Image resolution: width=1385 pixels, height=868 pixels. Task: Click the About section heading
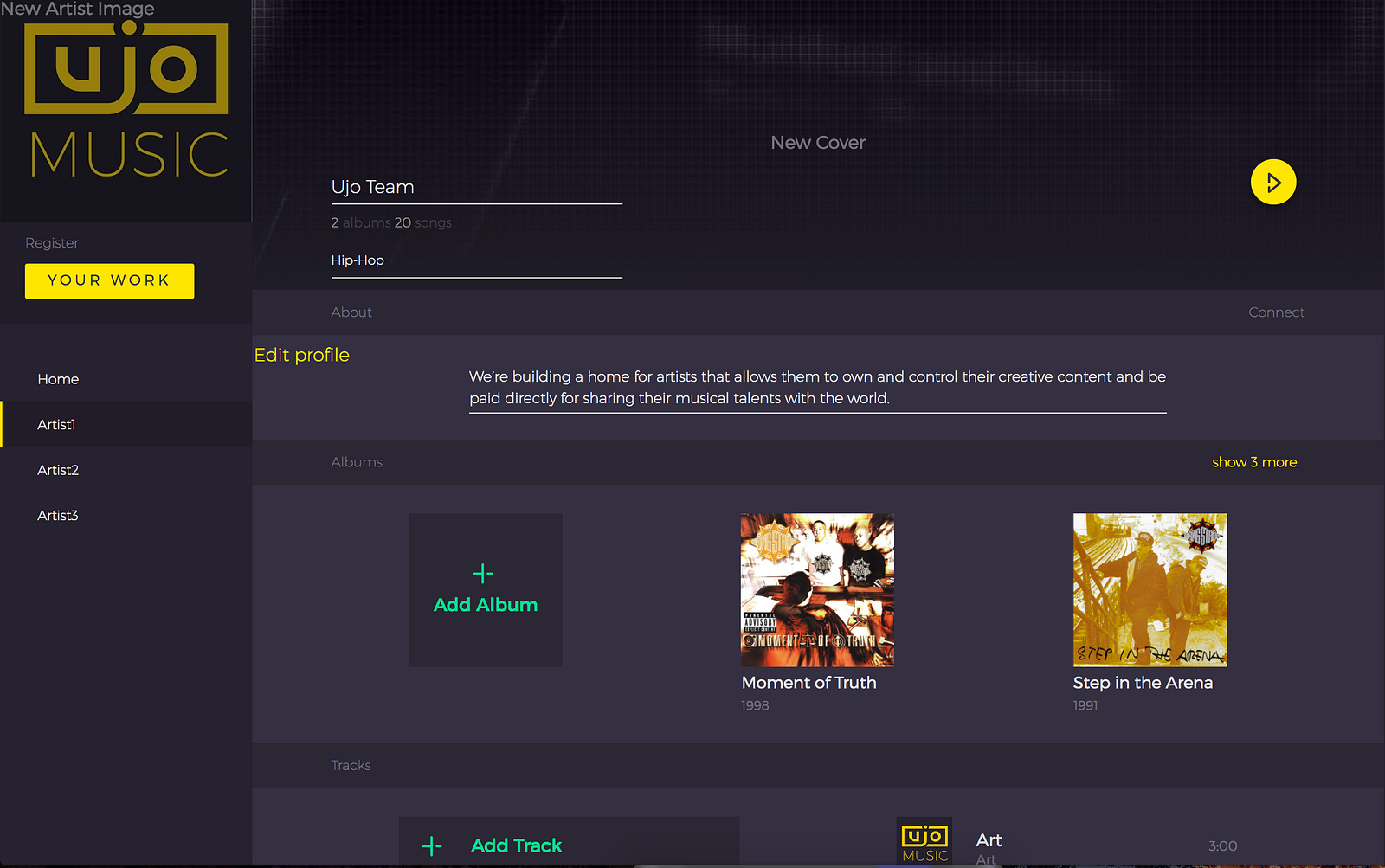point(351,312)
